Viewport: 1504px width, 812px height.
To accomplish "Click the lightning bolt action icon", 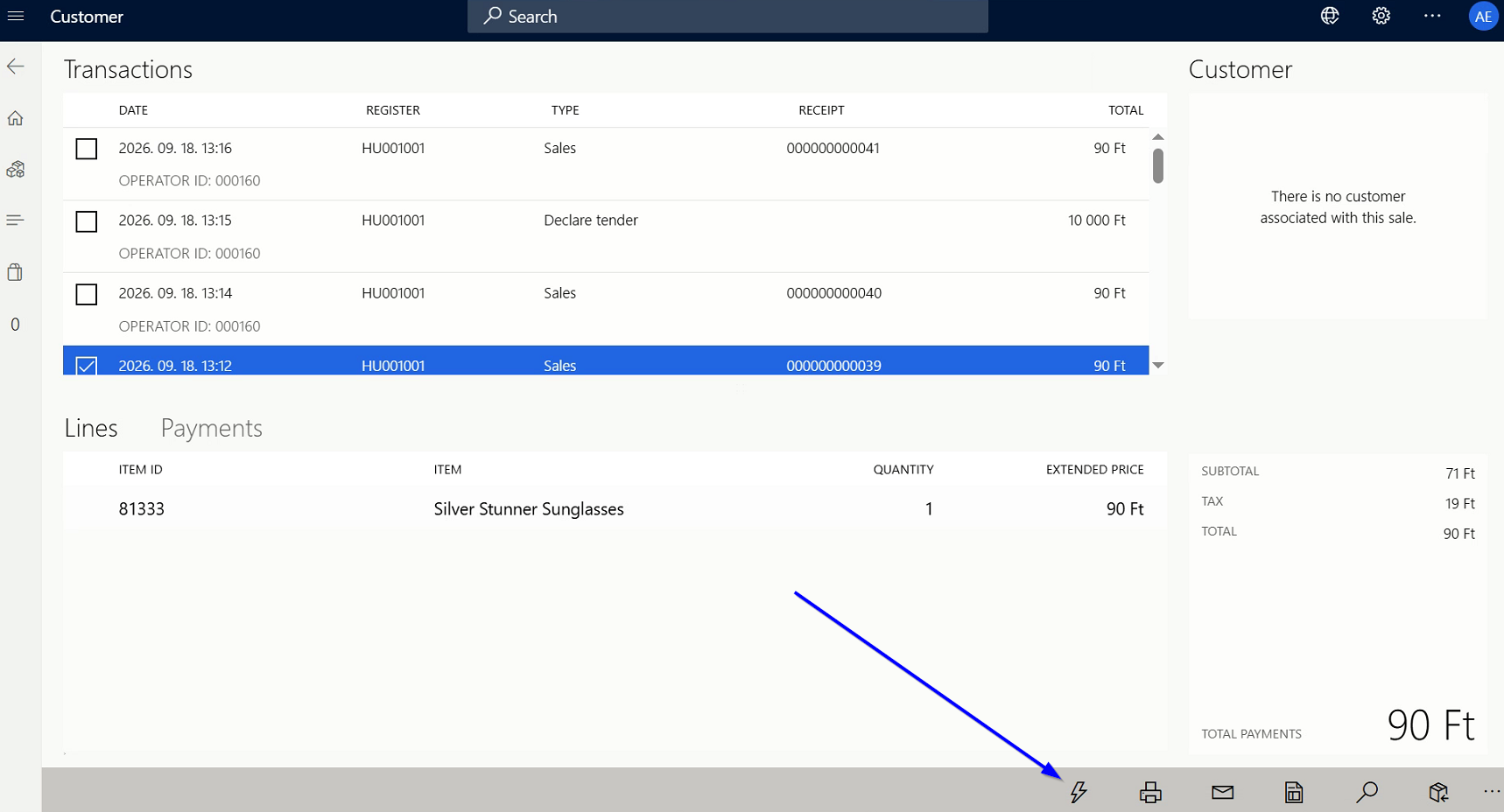I will (1079, 792).
